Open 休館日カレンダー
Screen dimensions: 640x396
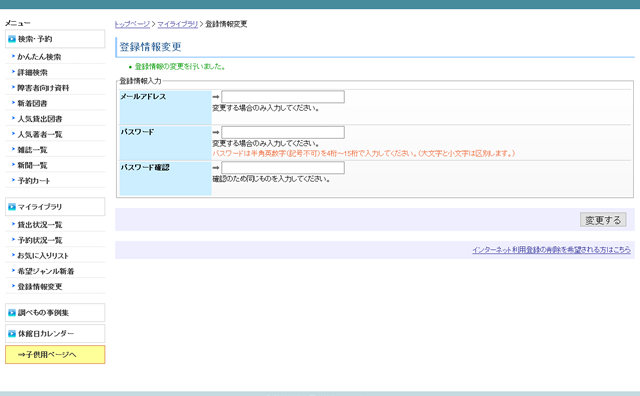tap(55, 334)
